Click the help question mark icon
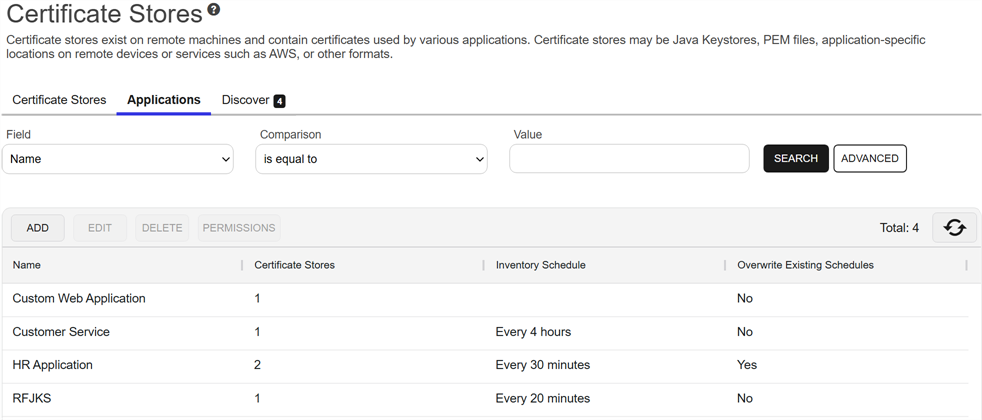Viewport: 982px width, 420px height. click(x=213, y=11)
